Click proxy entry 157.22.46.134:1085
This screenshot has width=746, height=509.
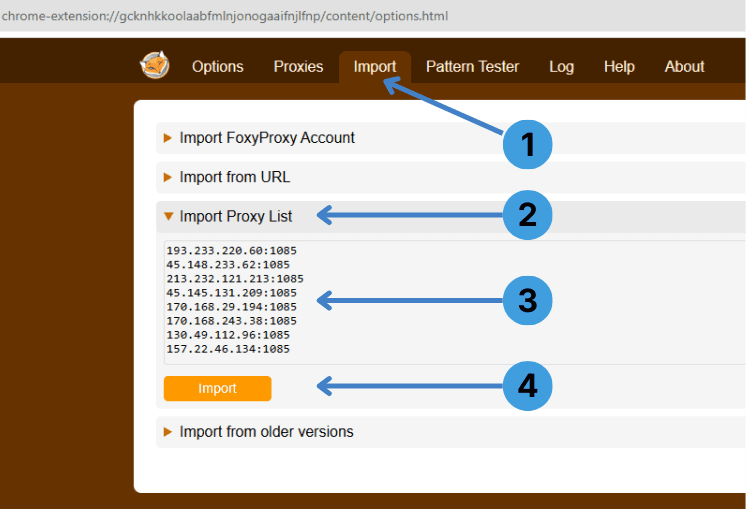click(x=228, y=349)
